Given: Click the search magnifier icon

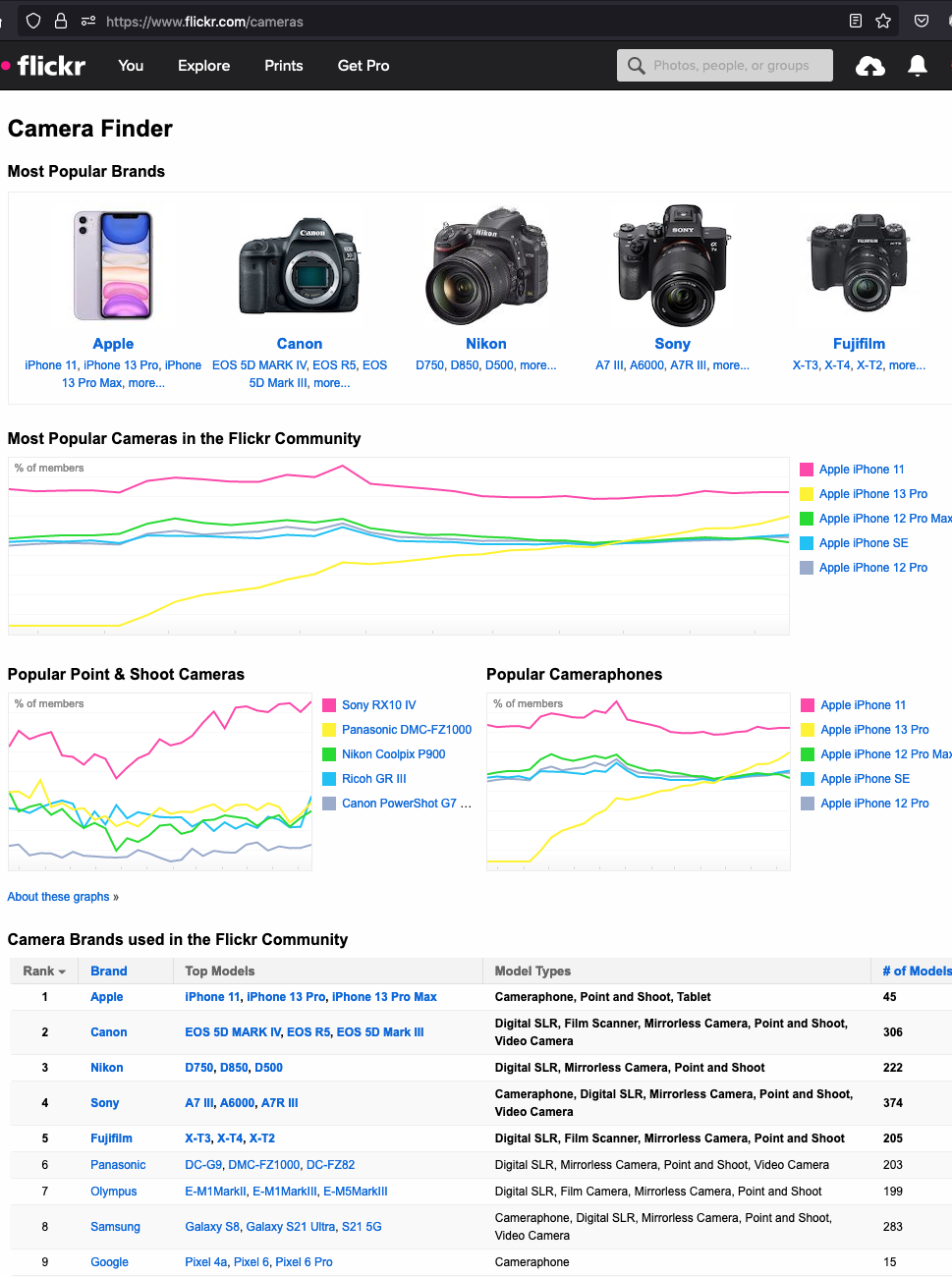Looking at the screenshot, I should [x=637, y=66].
